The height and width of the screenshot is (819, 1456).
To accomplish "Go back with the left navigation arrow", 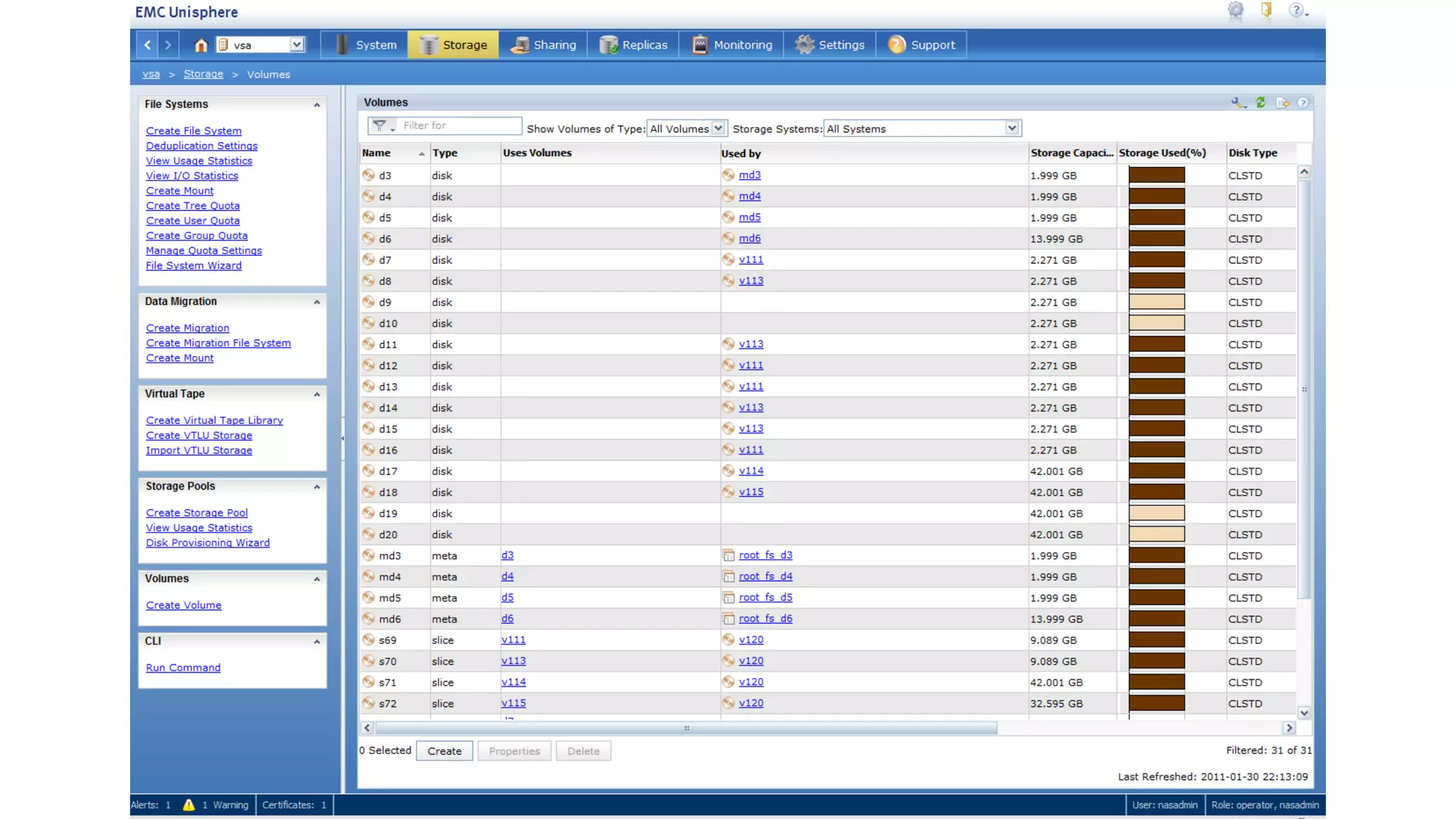I will click(147, 45).
